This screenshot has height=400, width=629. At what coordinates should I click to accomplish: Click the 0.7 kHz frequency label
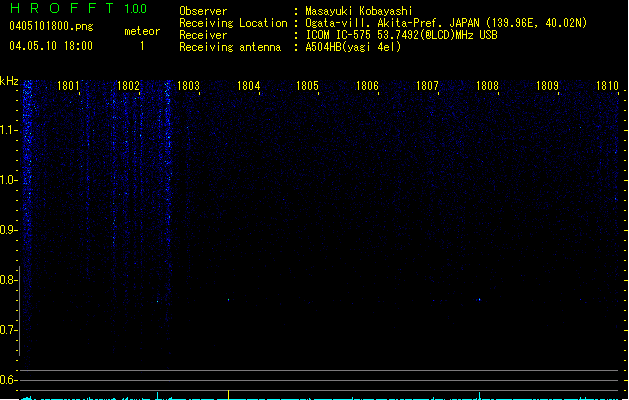8,330
